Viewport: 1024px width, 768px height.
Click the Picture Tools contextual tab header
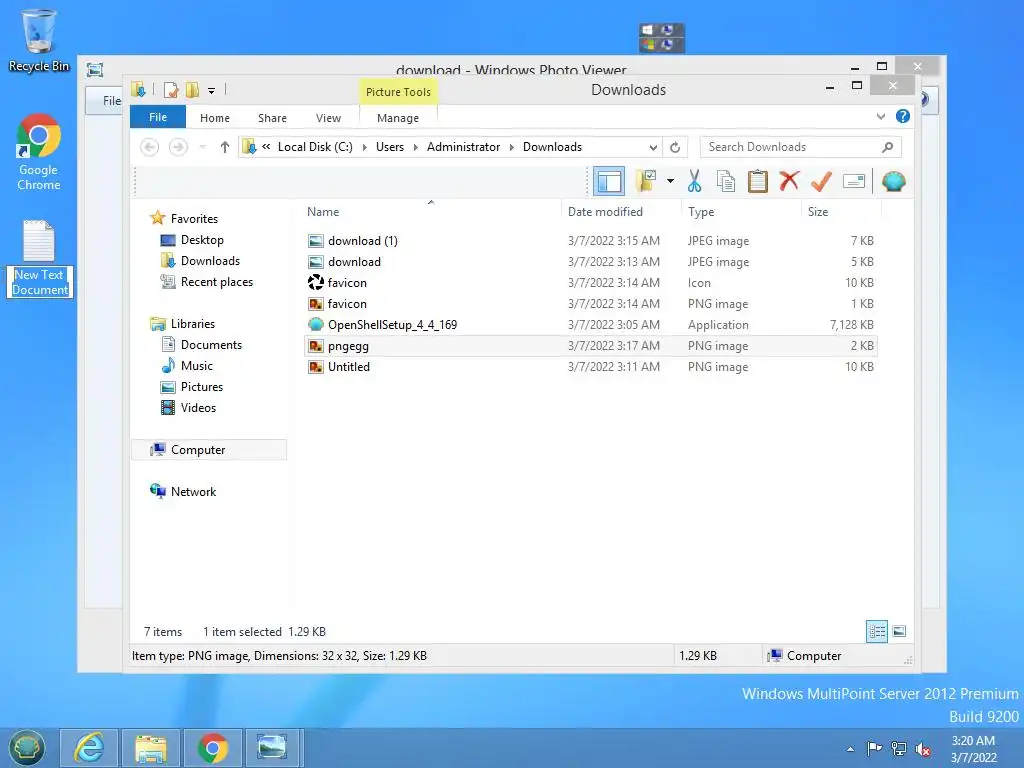(398, 91)
